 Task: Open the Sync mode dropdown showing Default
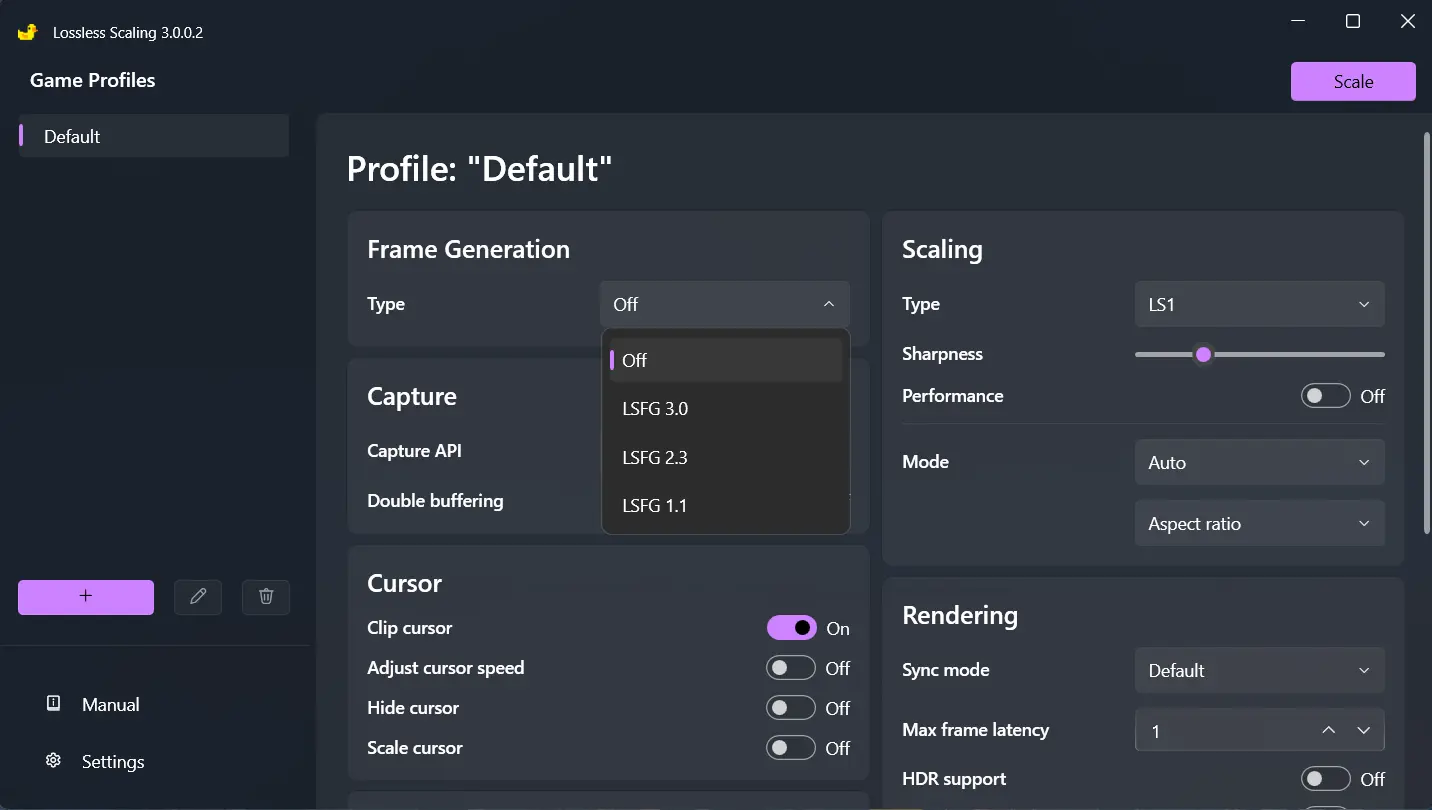(x=1259, y=670)
